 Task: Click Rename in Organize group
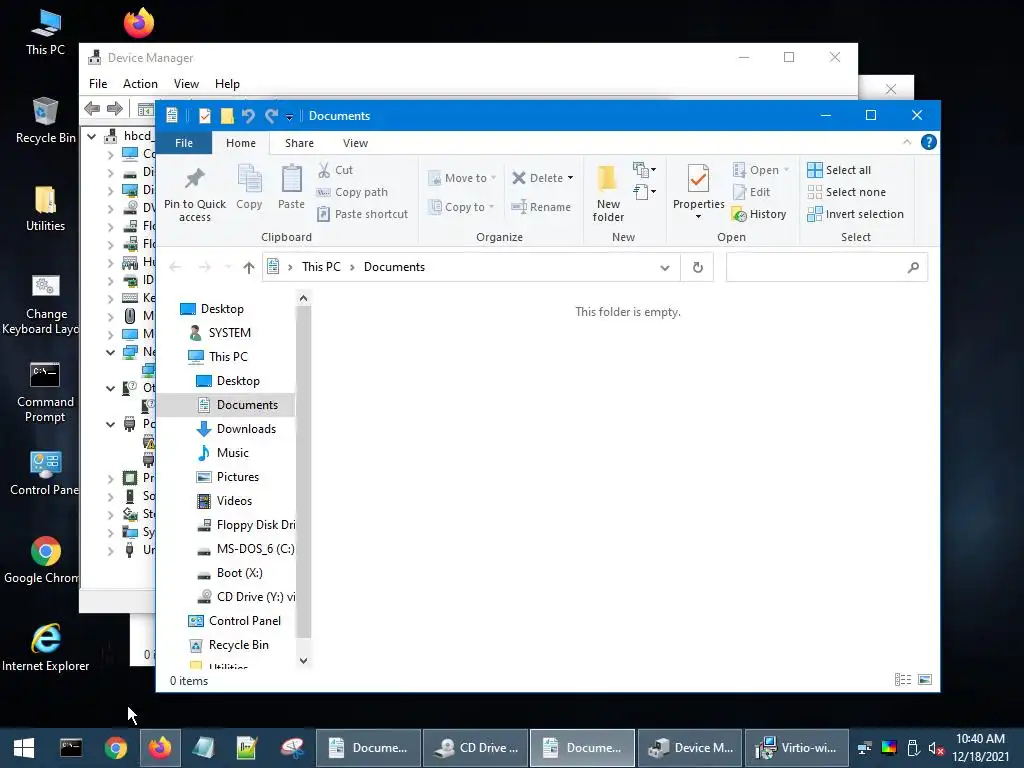click(x=541, y=207)
